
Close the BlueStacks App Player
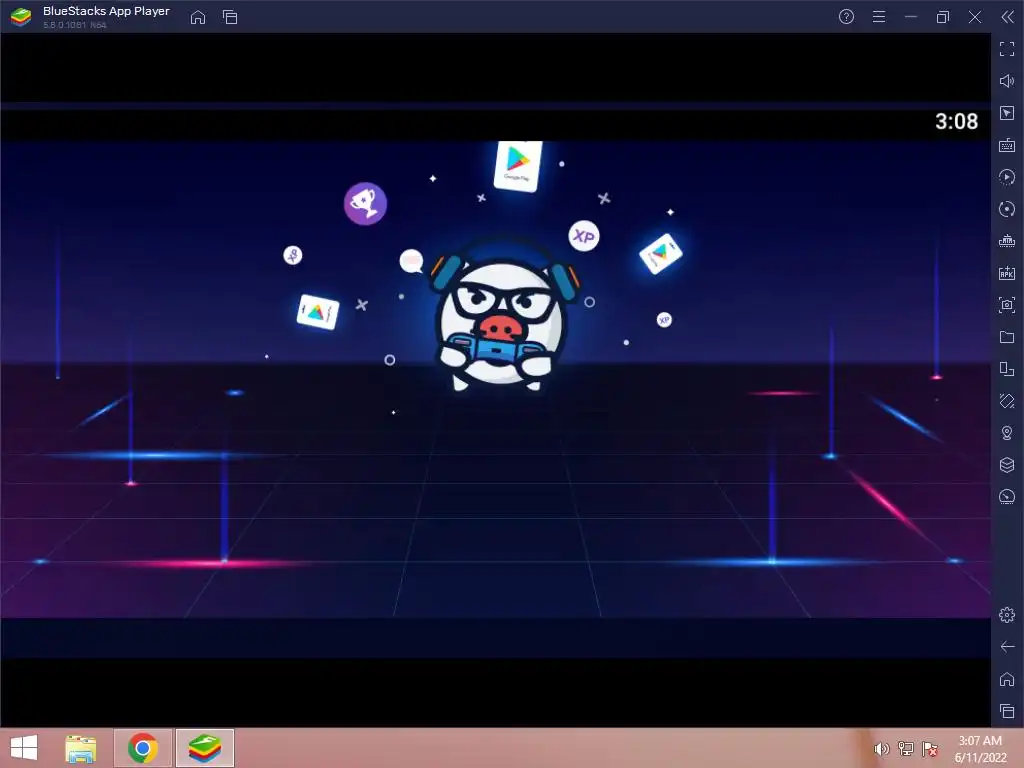point(975,17)
